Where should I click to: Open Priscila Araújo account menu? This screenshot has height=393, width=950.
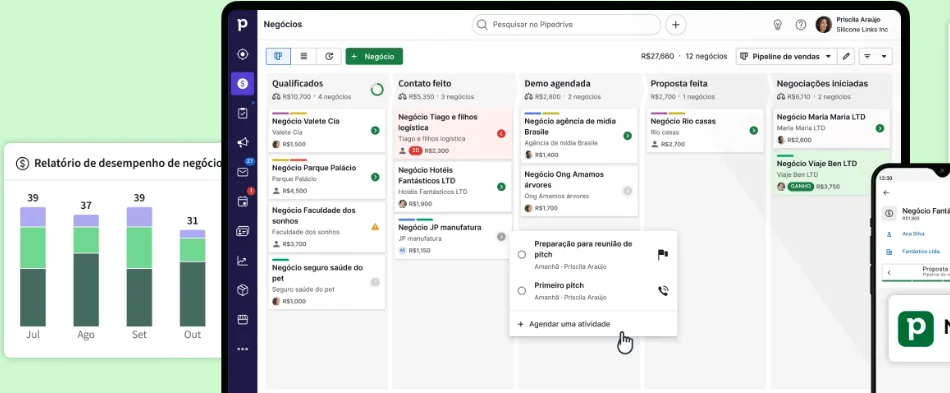coord(853,24)
